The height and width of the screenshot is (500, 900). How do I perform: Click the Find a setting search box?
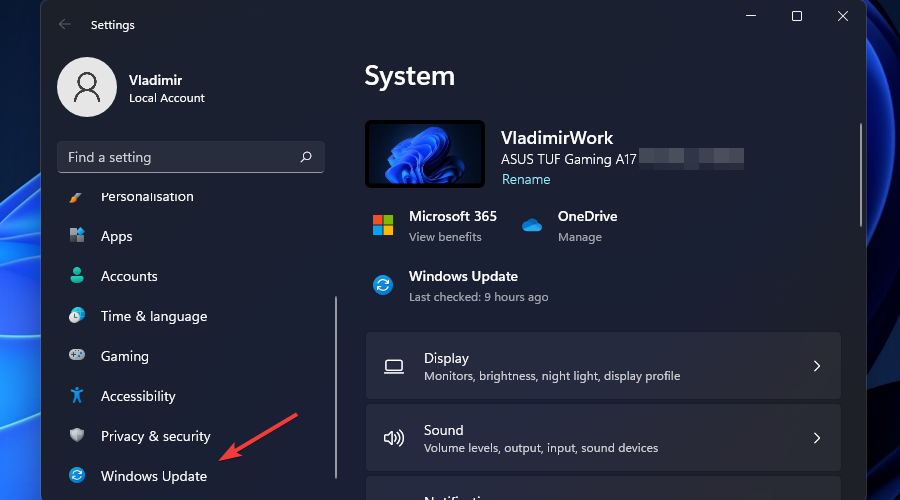click(191, 157)
